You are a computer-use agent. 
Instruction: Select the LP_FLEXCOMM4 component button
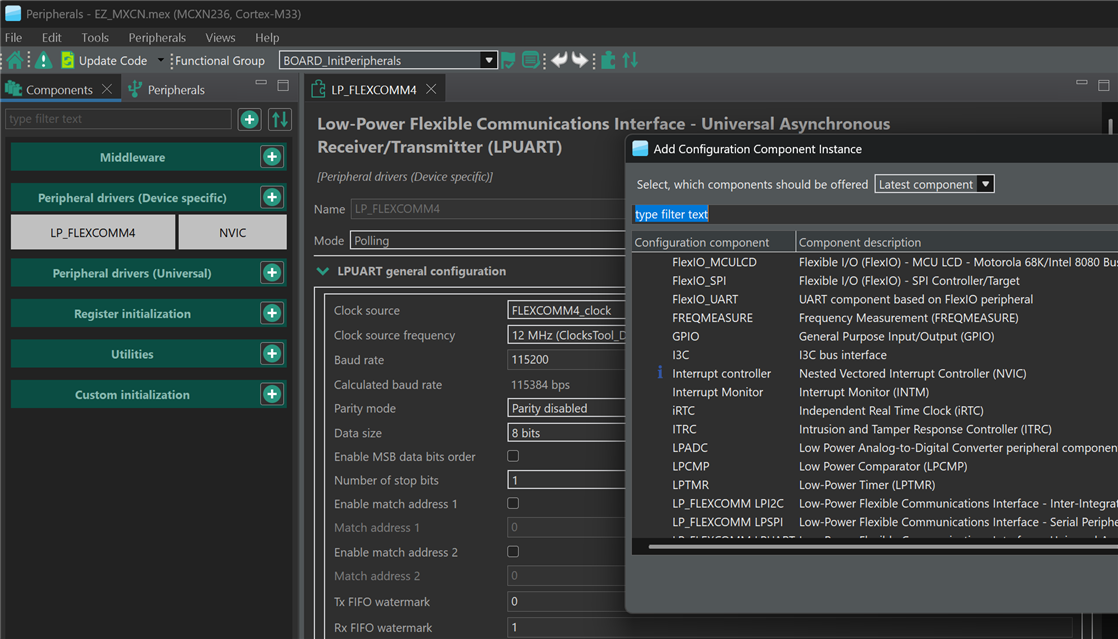pos(93,232)
